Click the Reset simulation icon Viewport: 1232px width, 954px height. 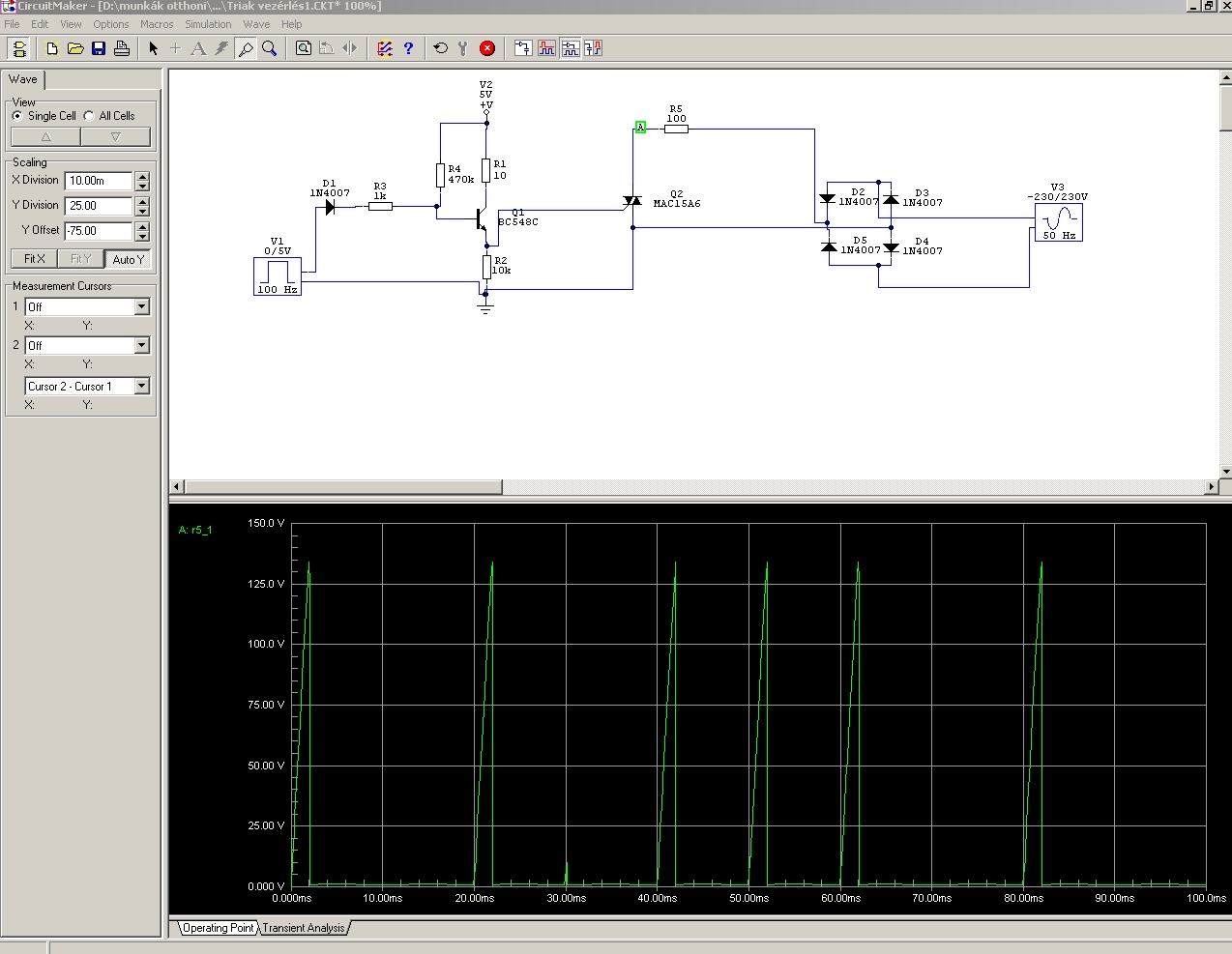441,48
